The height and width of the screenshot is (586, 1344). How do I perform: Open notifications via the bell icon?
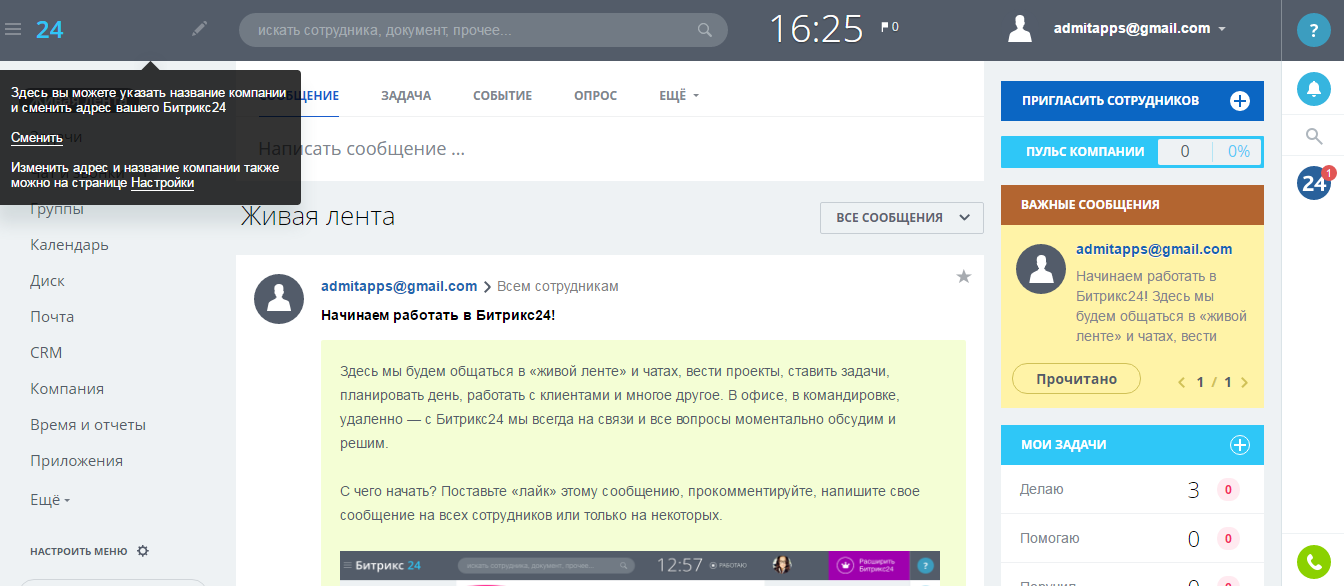pyautogui.click(x=1313, y=90)
